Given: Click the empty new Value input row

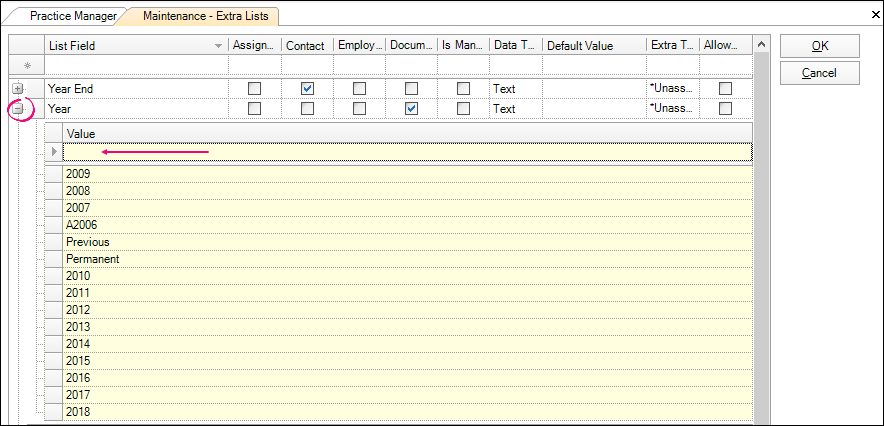Looking at the screenshot, I should point(400,152).
